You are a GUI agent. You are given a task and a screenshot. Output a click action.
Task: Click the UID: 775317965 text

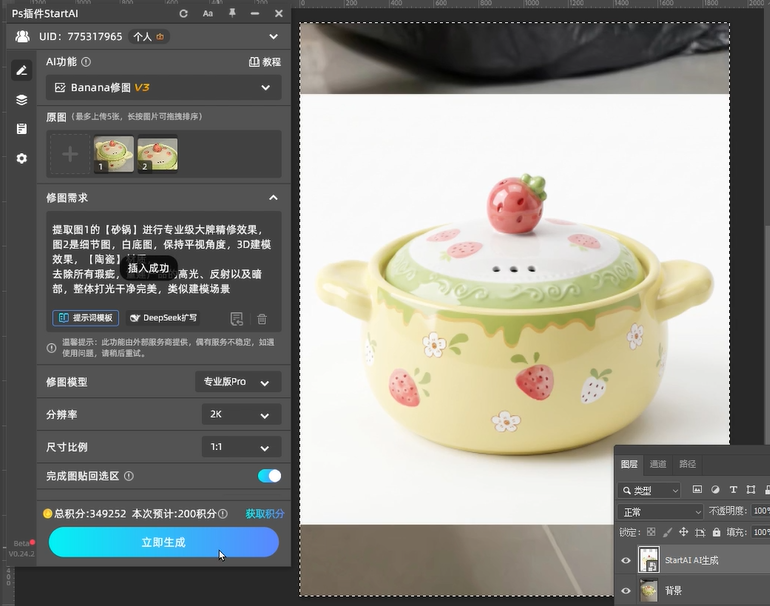coord(81,36)
